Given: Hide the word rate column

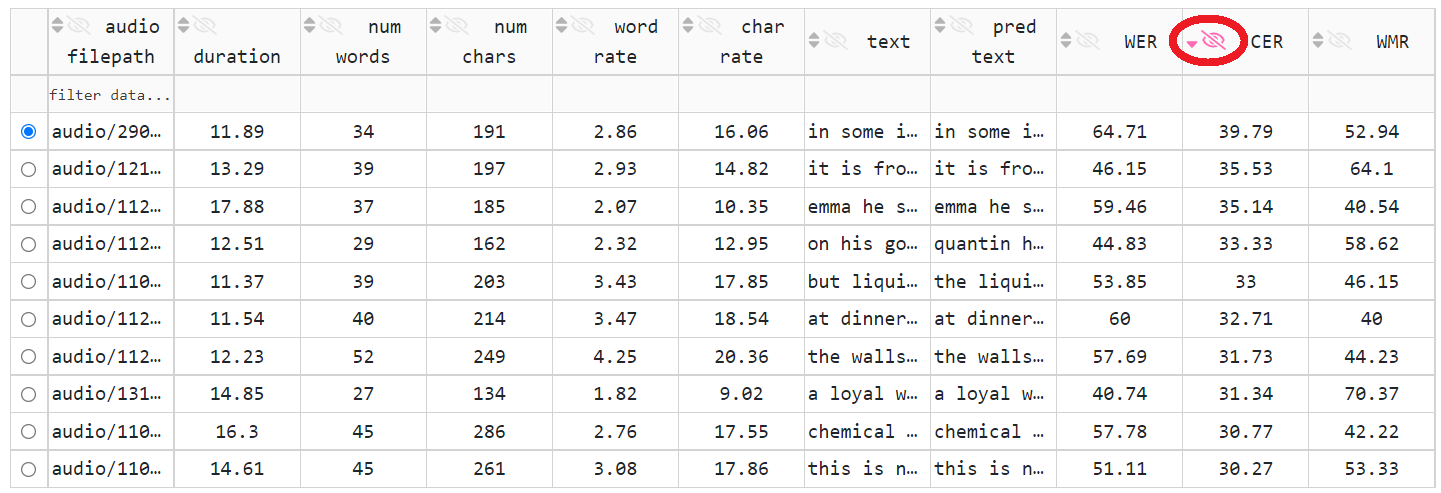Looking at the screenshot, I should (584, 26).
